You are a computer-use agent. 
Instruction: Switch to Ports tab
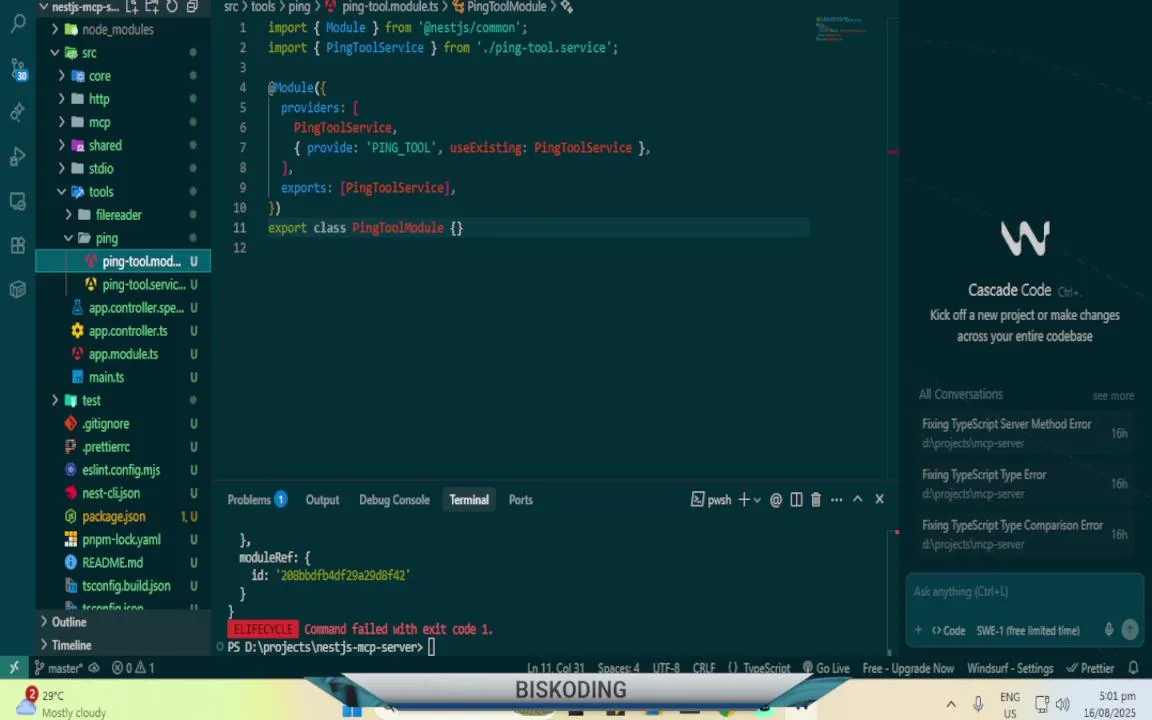(521, 500)
